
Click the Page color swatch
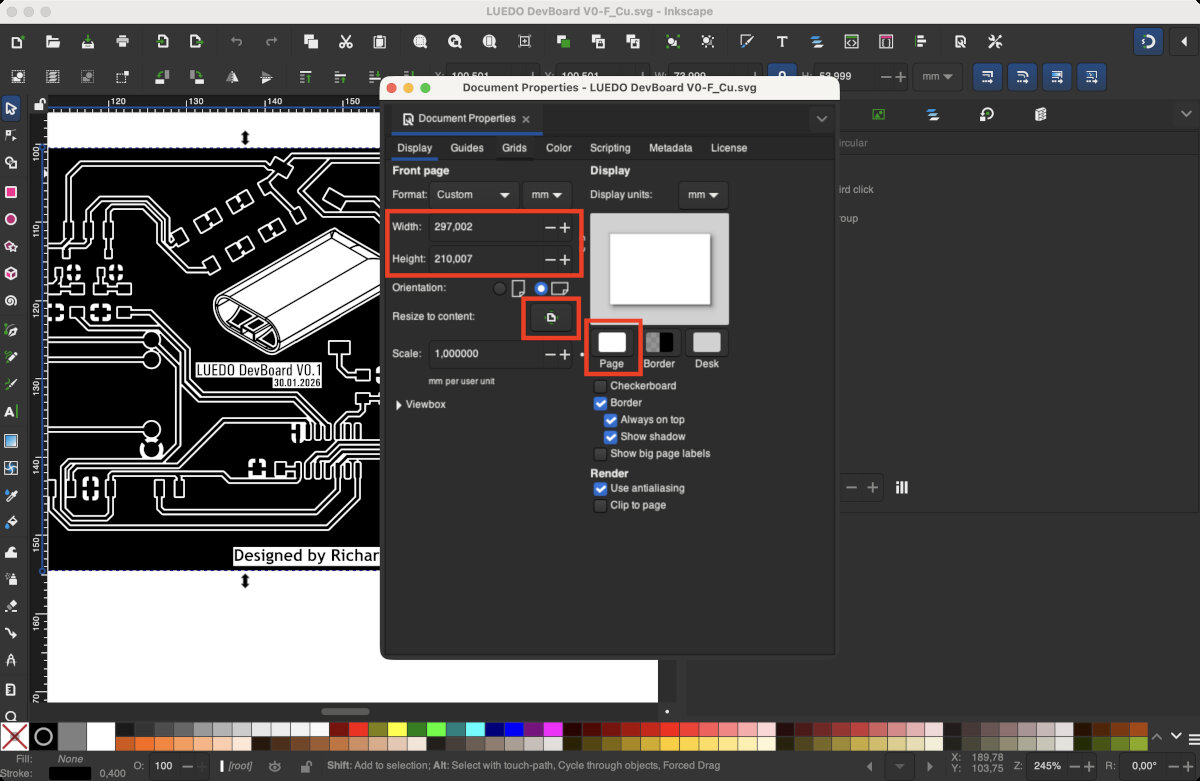tap(612, 342)
